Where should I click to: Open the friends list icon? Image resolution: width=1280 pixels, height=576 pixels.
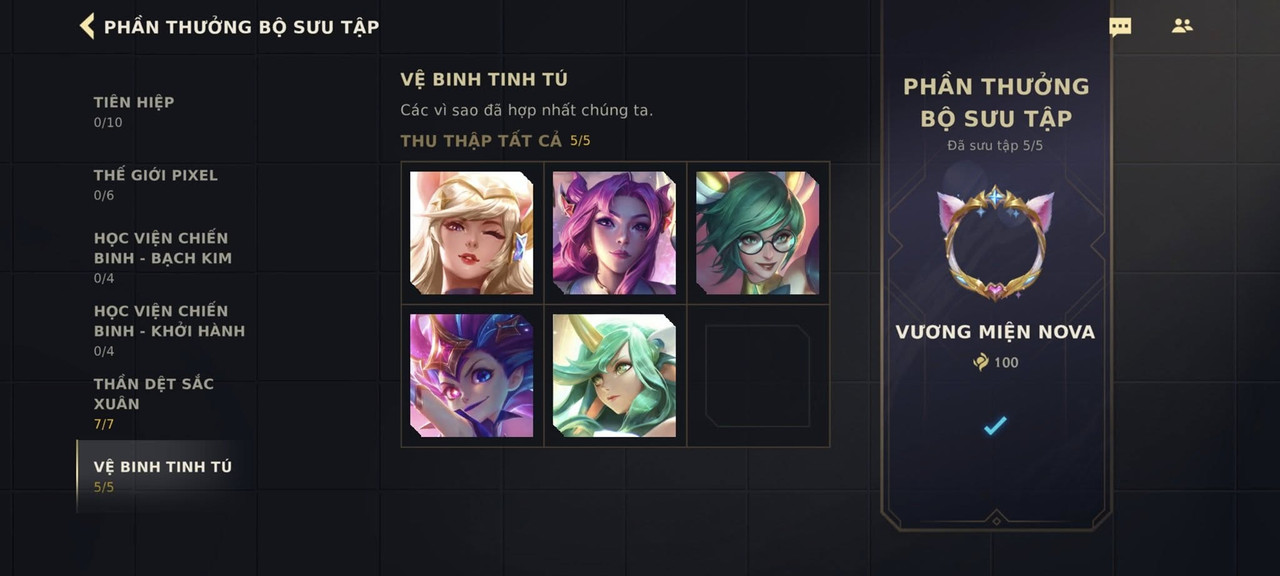click(x=1182, y=26)
